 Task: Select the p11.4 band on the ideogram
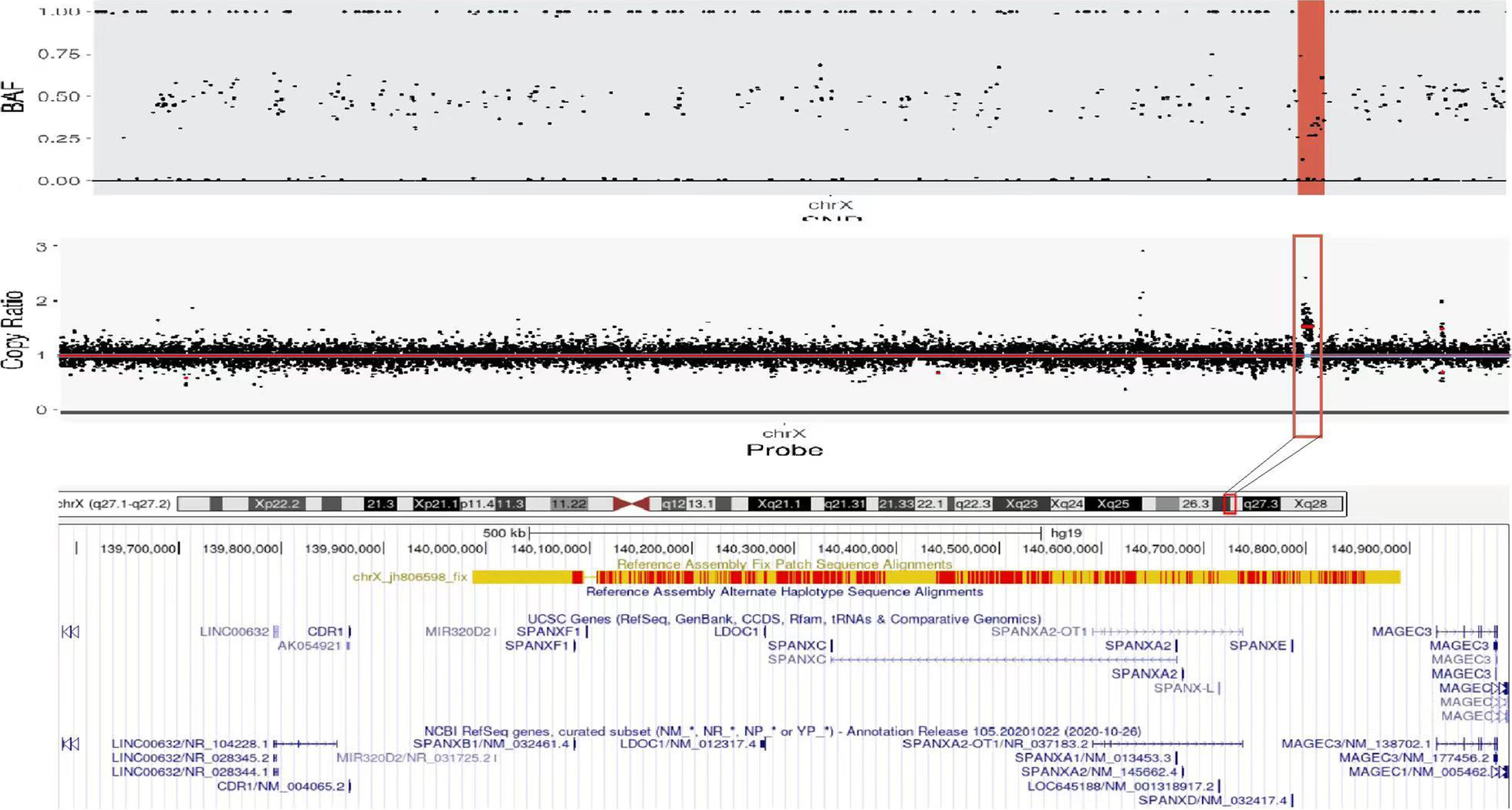477,504
